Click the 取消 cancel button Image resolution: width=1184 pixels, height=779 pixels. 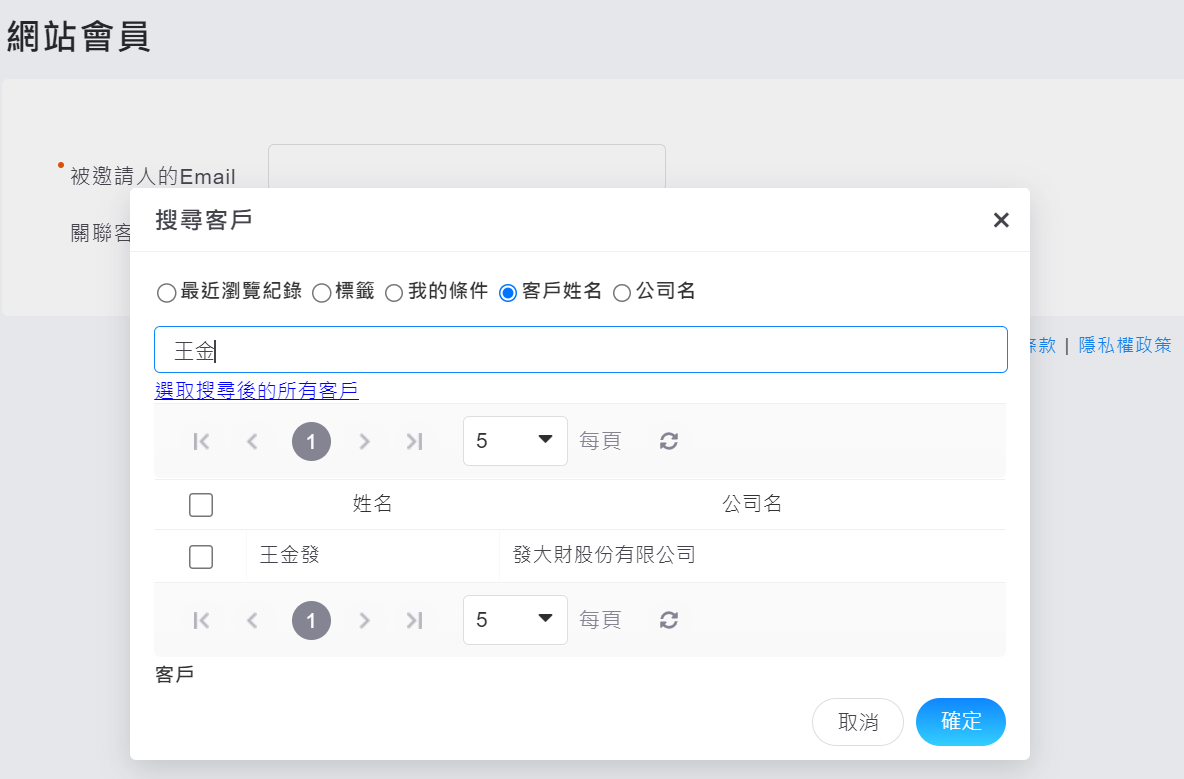tap(857, 721)
